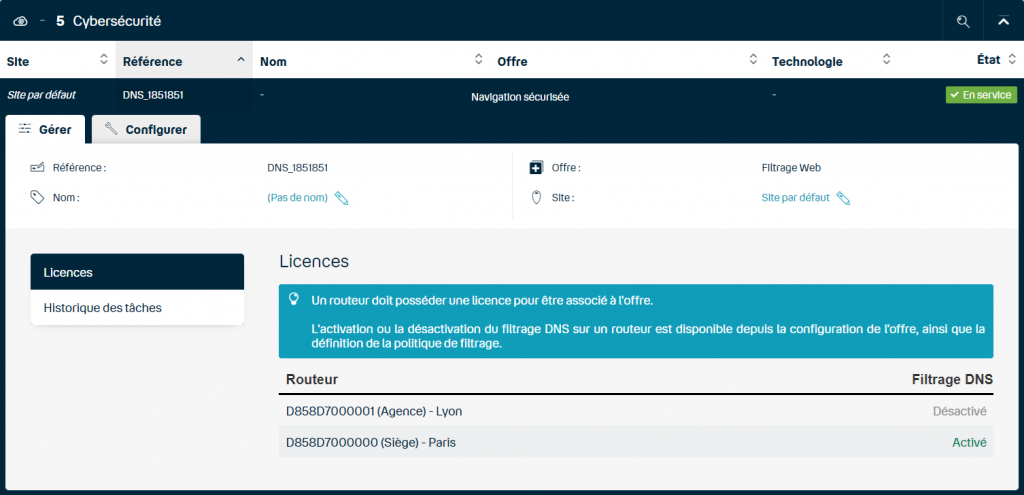The height and width of the screenshot is (495, 1024).
Task: Collapse the Cybersécurité panel with chevron
Action: coord(1003,21)
